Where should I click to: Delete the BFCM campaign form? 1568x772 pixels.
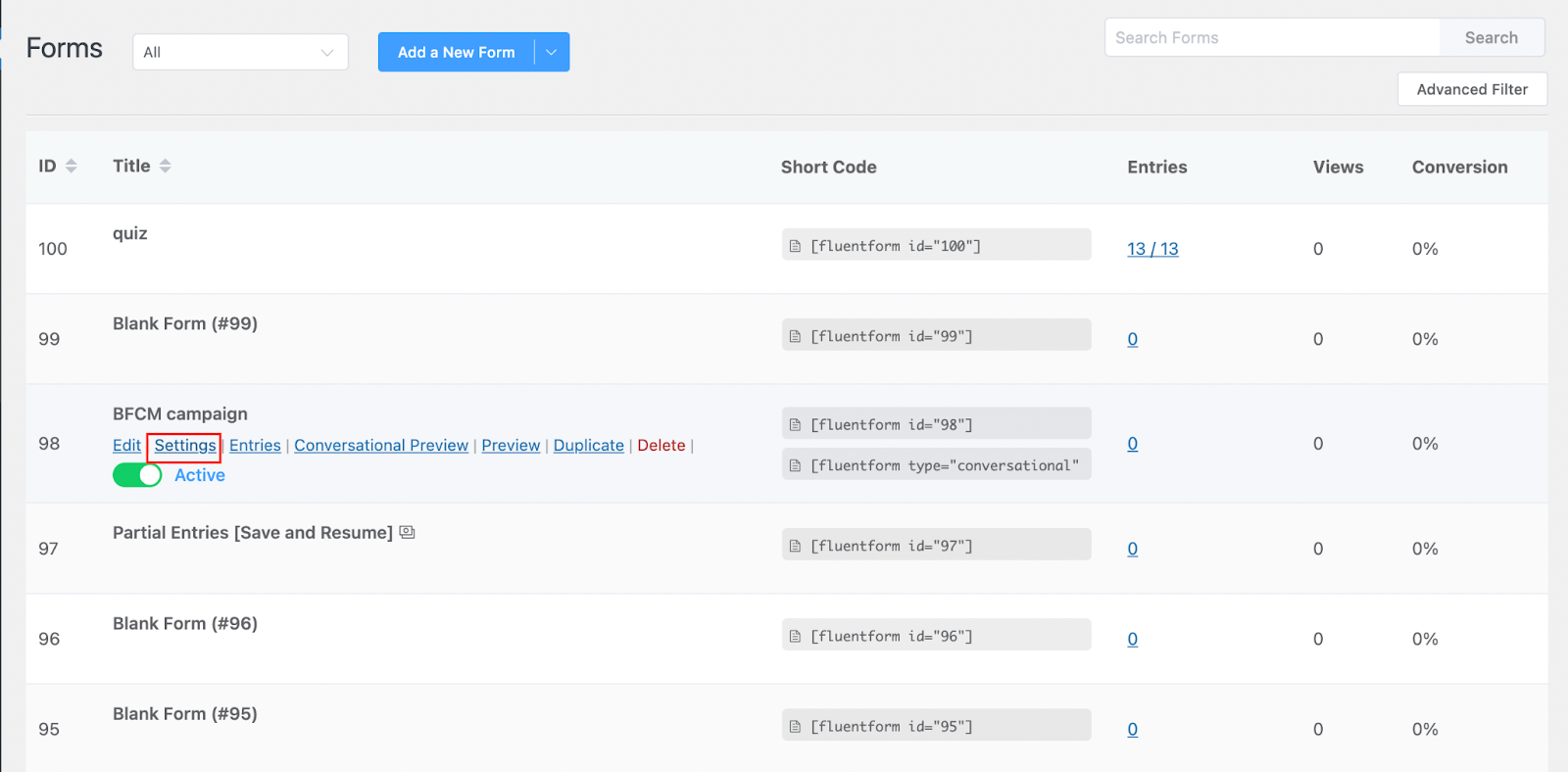point(661,445)
